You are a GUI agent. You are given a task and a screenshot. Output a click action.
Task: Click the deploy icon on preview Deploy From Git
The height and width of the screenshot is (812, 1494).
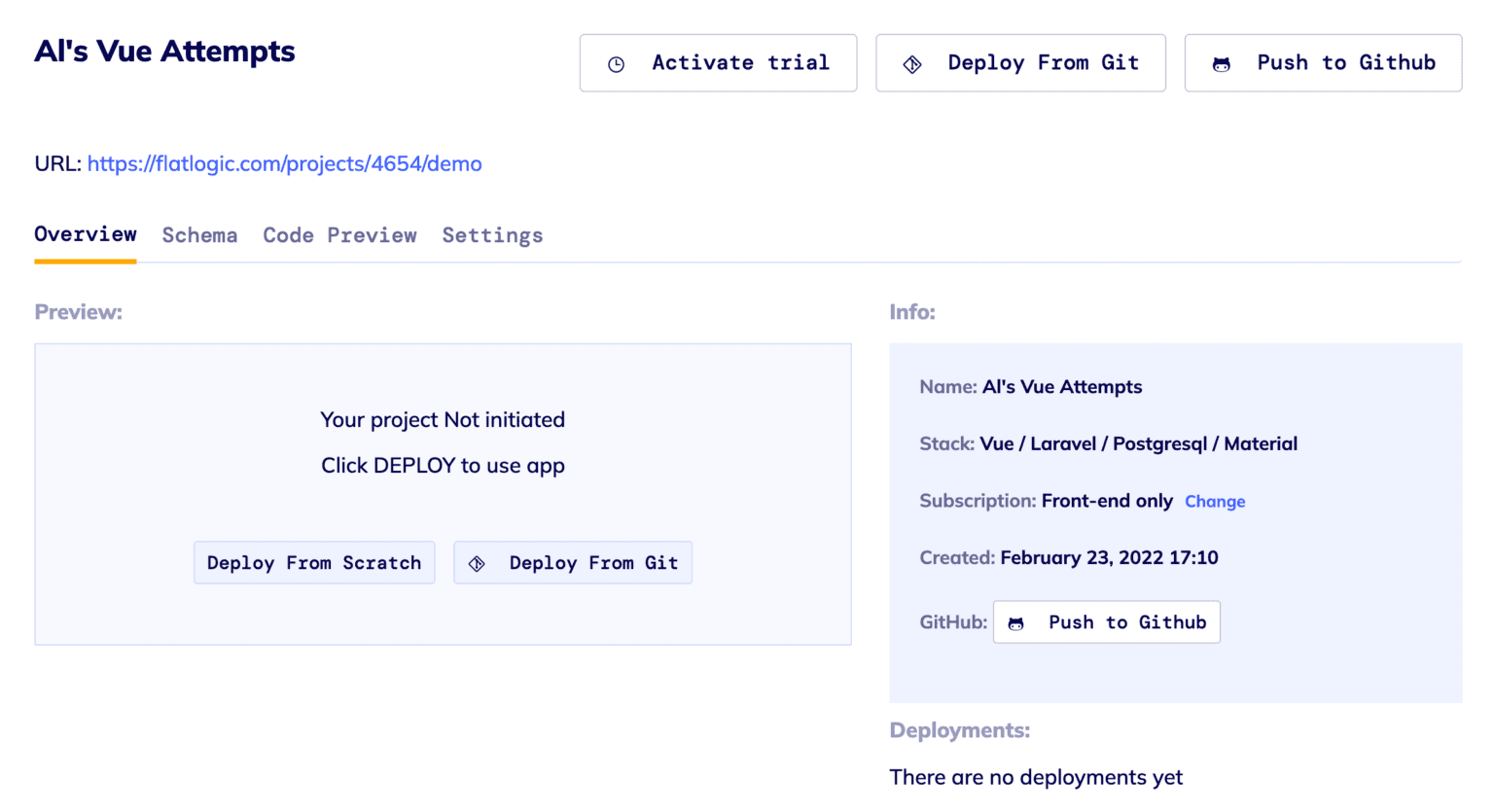coord(478,562)
